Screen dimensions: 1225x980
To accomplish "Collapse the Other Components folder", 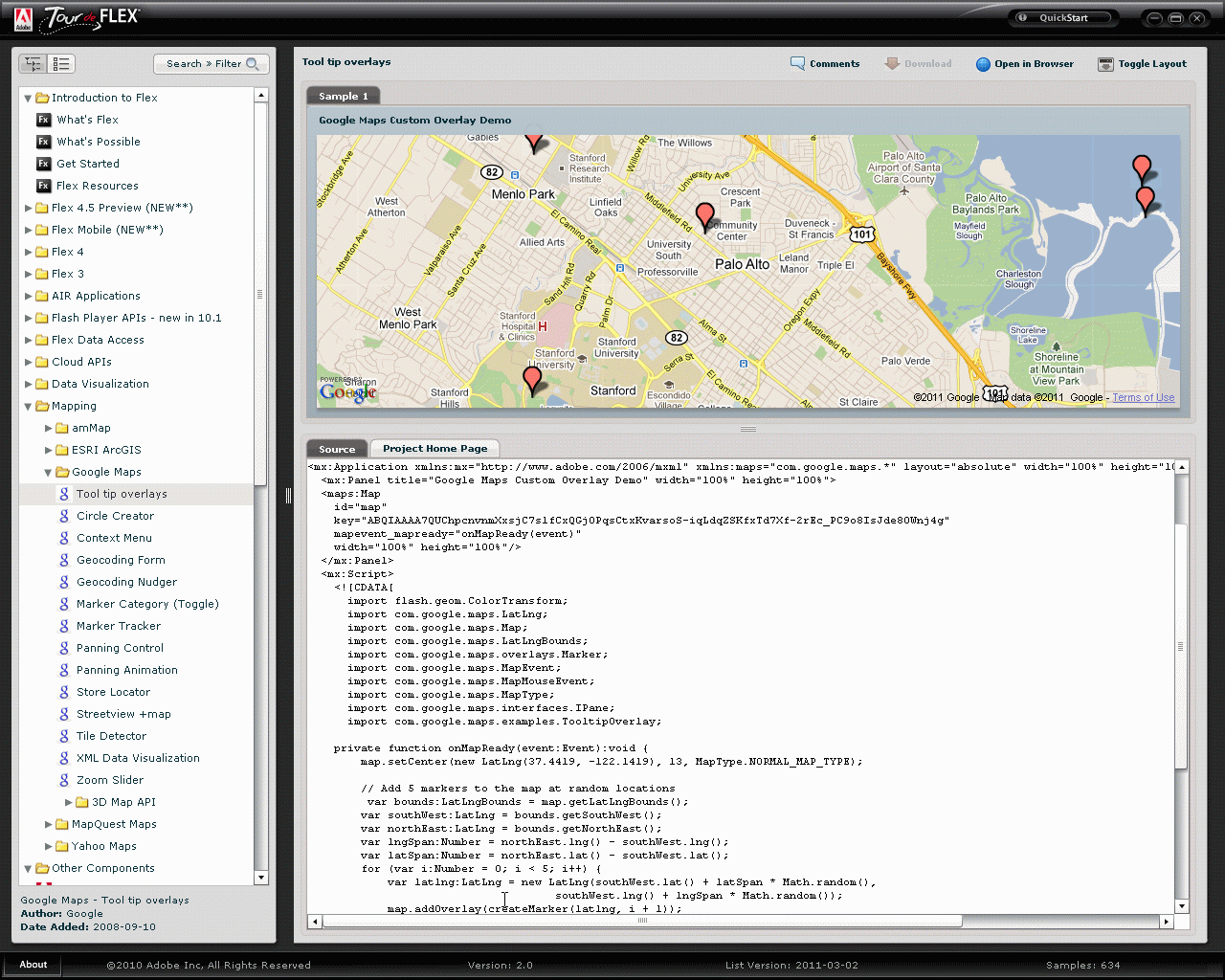I will tap(29, 868).
